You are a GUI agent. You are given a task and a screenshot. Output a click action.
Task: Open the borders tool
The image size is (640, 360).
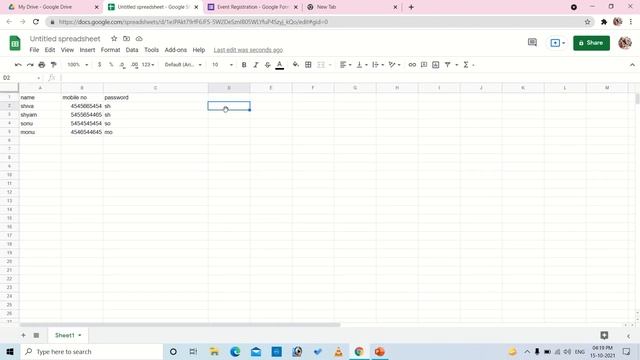pyautogui.click(x=308, y=65)
